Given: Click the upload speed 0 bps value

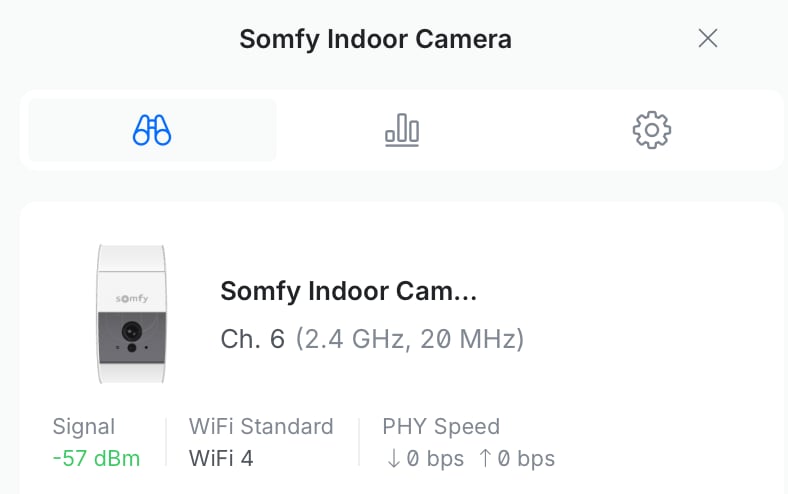Looking at the screenshot, I should click(524, 459).
